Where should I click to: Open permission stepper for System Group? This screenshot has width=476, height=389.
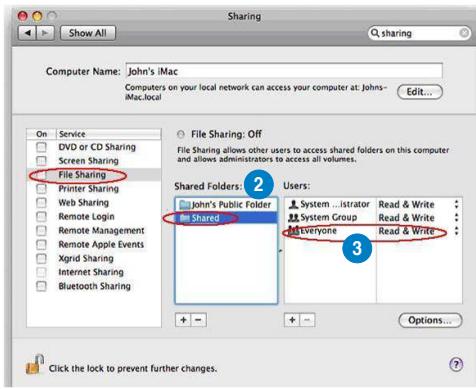coord(456,218)
